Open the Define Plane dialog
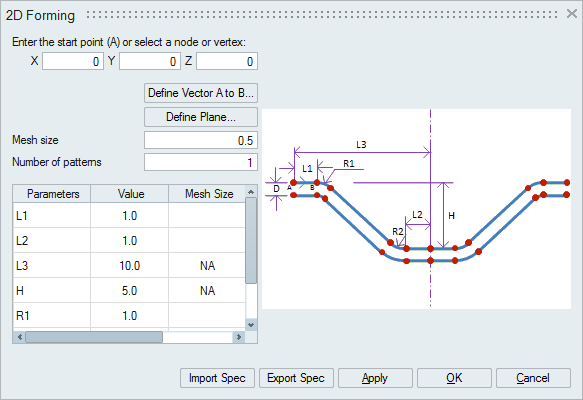The width and height of the screenshot is (583, 400). 201,117
